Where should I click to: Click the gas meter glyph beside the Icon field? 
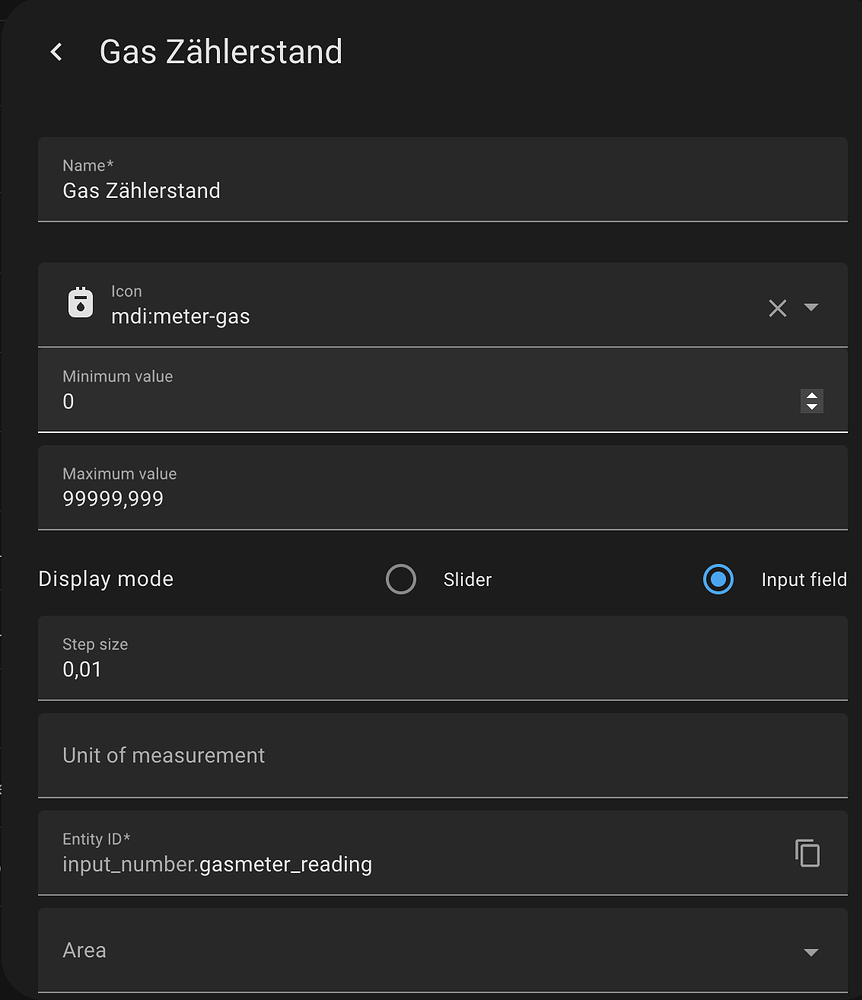pos(80,302)
